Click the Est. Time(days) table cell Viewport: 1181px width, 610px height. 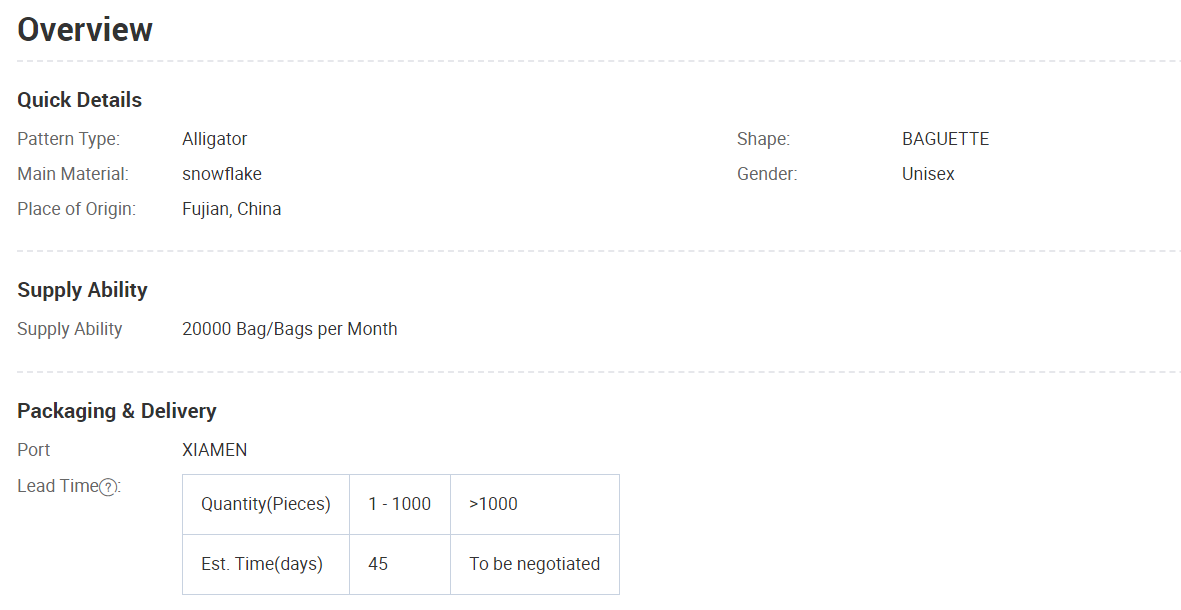(266, 565)
